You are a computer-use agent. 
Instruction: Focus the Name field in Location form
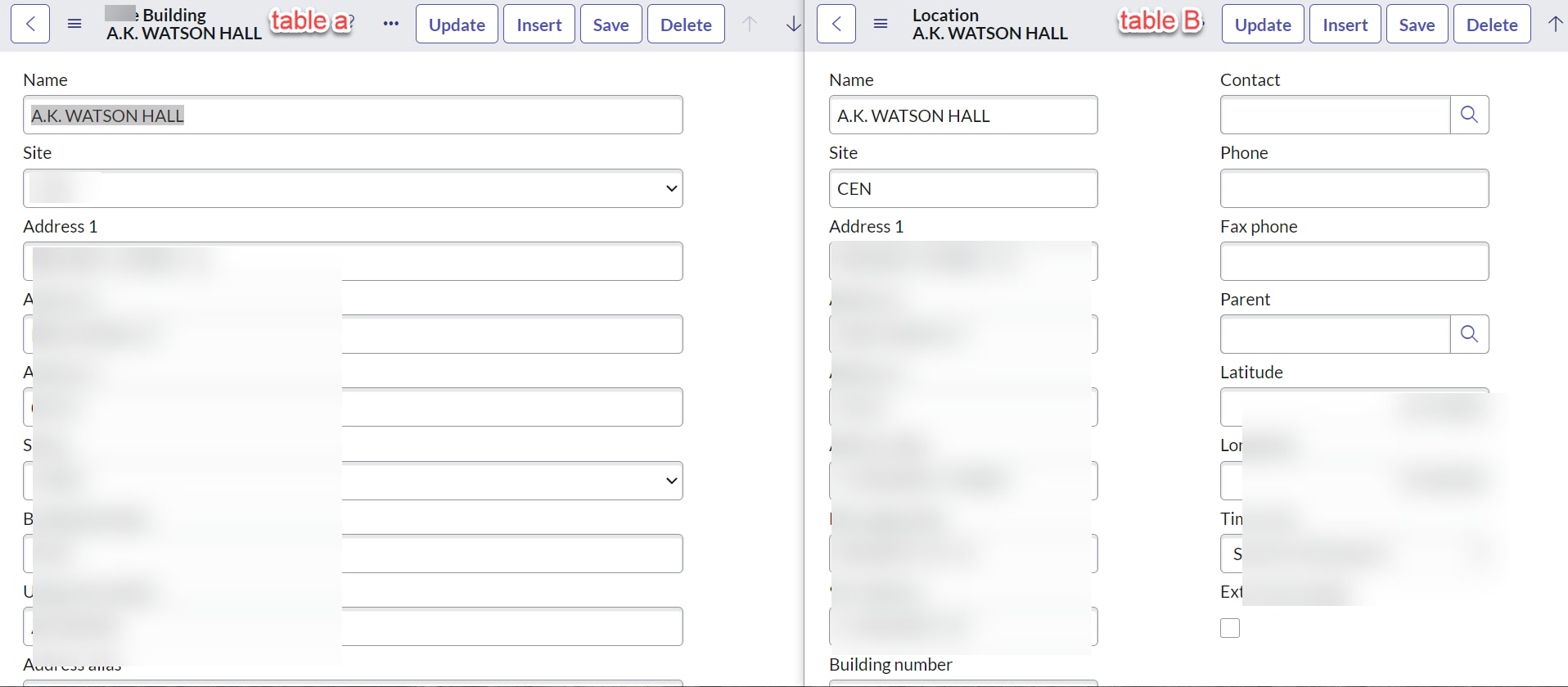(963, 115)
